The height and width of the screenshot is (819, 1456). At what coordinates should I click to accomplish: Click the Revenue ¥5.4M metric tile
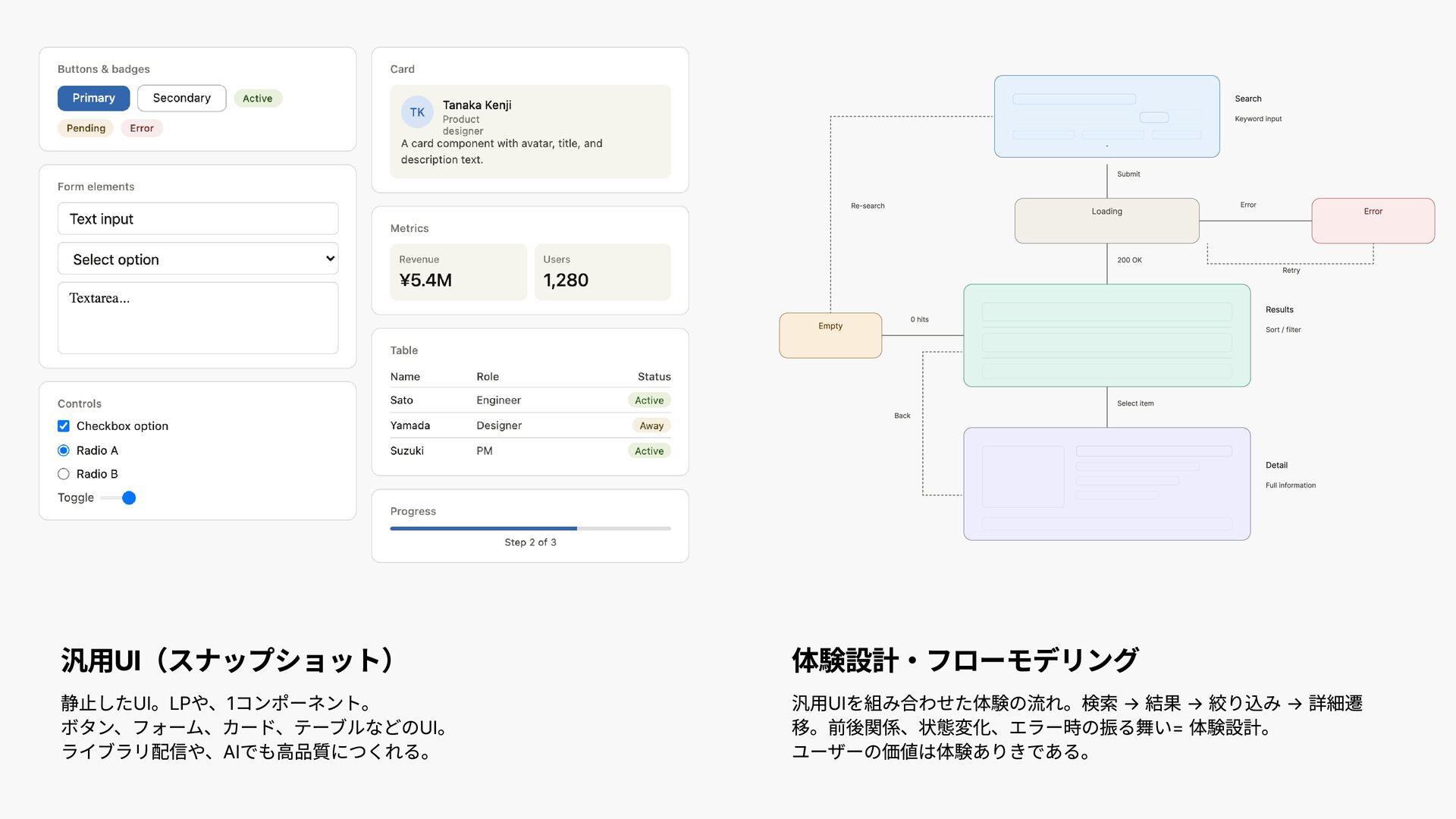click(458, 272)
